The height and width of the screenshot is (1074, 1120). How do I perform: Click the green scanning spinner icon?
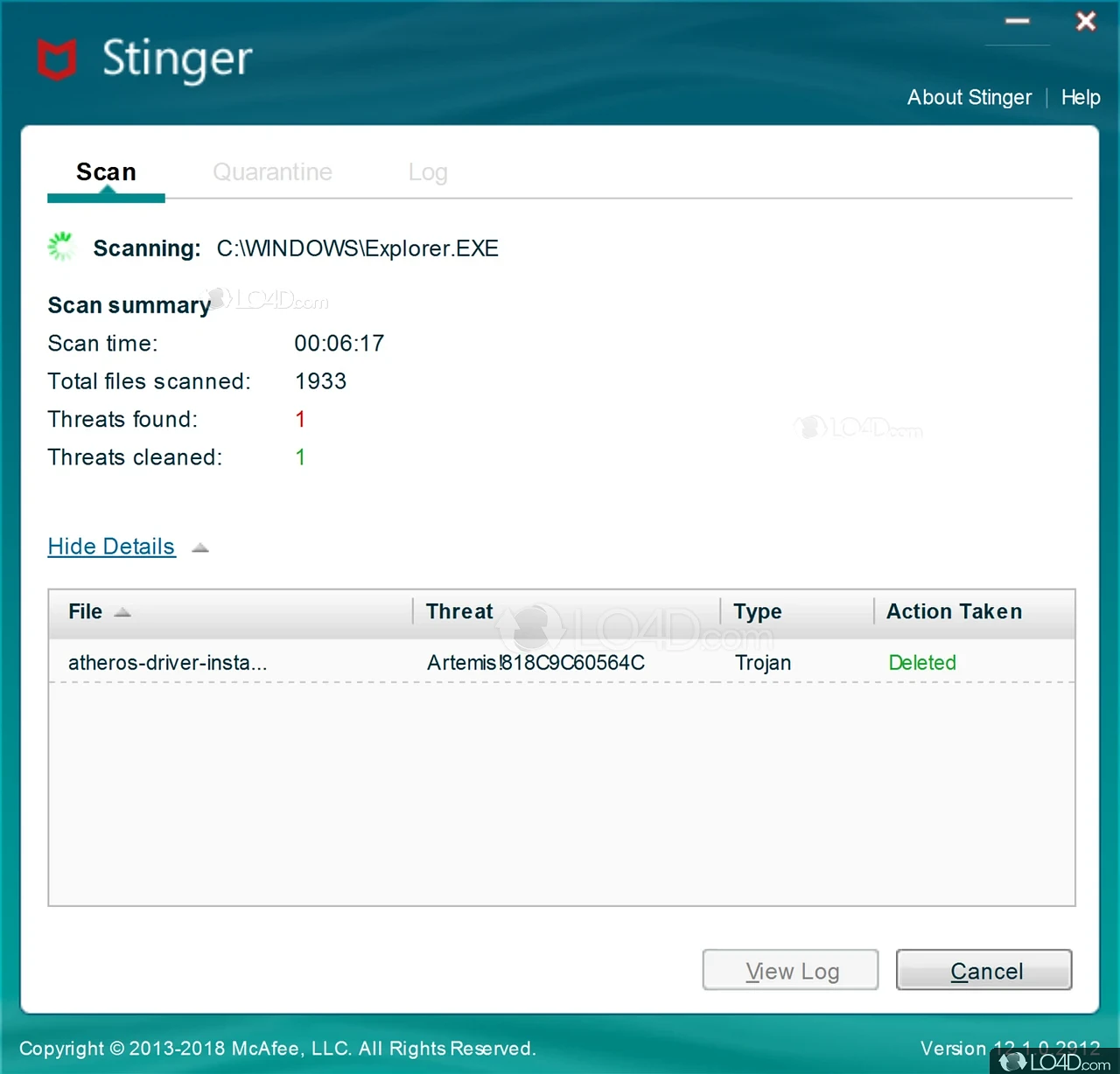(x=61, y=247)
